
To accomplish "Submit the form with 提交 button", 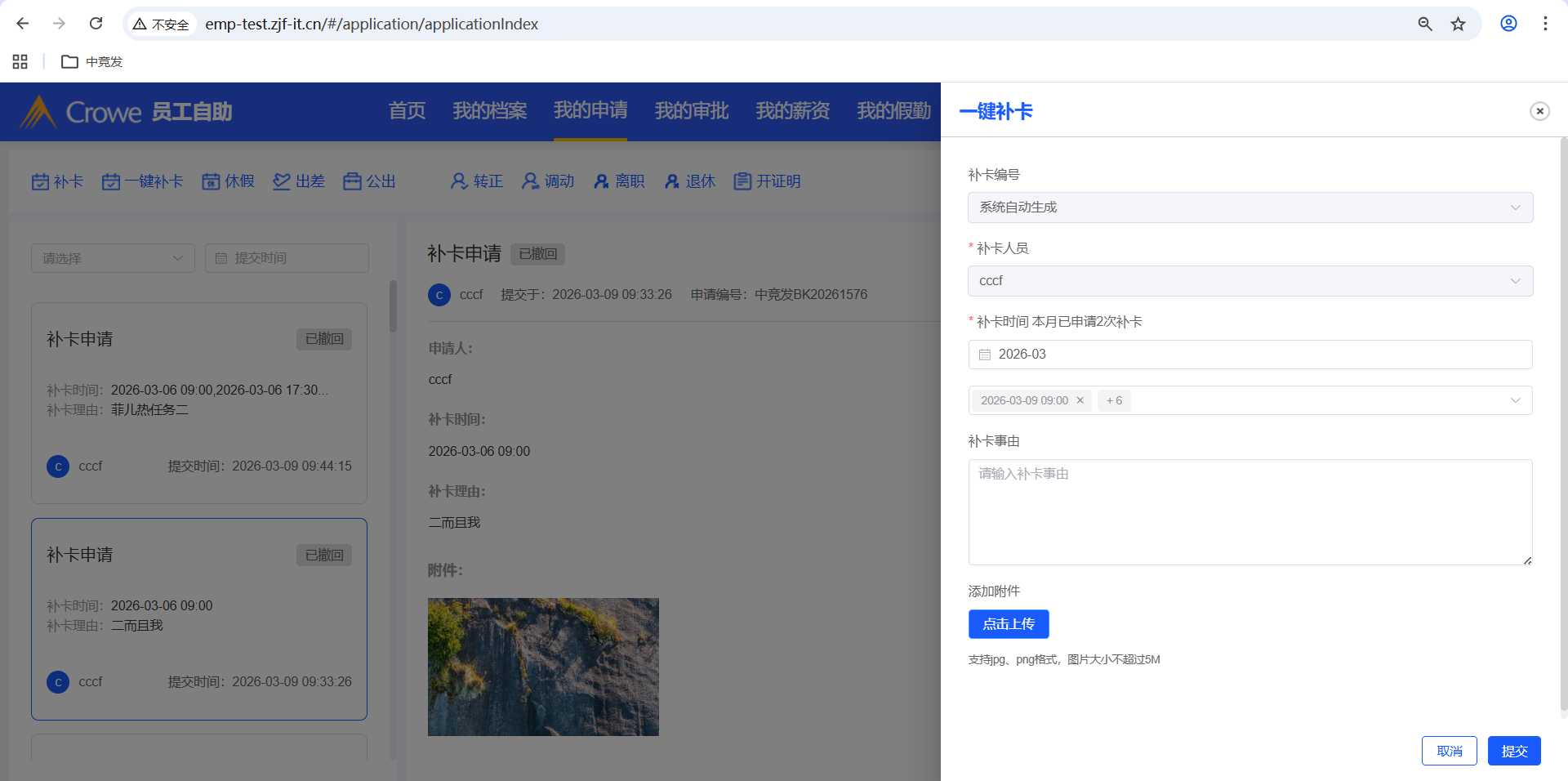I will [x=1513, y=751].
